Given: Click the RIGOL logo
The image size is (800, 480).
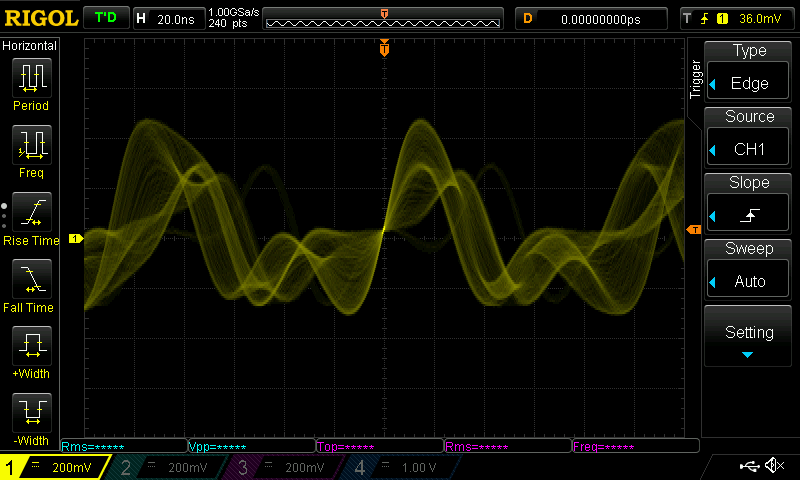Looking at the screenshot, I should tap(41, 19).
